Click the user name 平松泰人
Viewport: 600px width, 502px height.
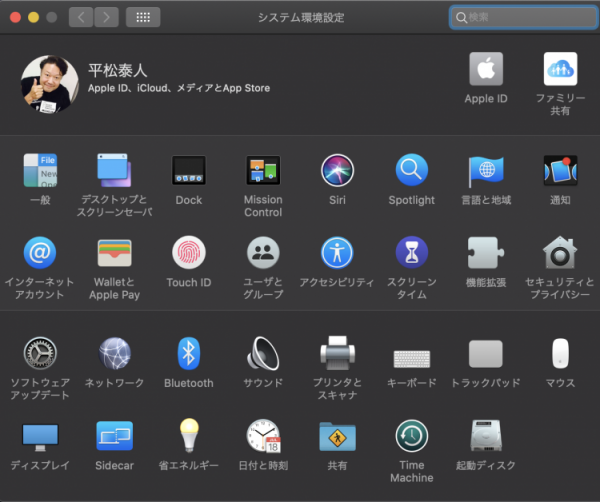pos(118,70)
